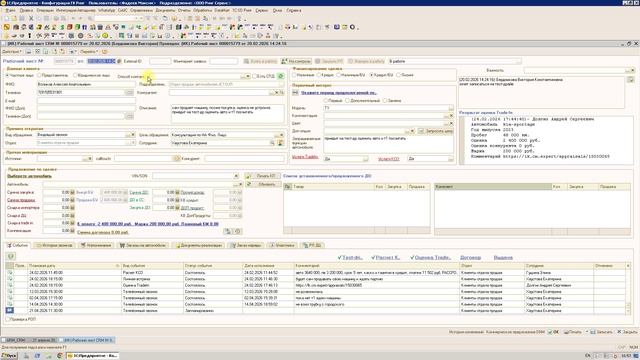Image resolution: width=640 pixels, height=360 pixels.
Task: Click the last icon after Перейти in form toolbar
Action: (104, 52)
